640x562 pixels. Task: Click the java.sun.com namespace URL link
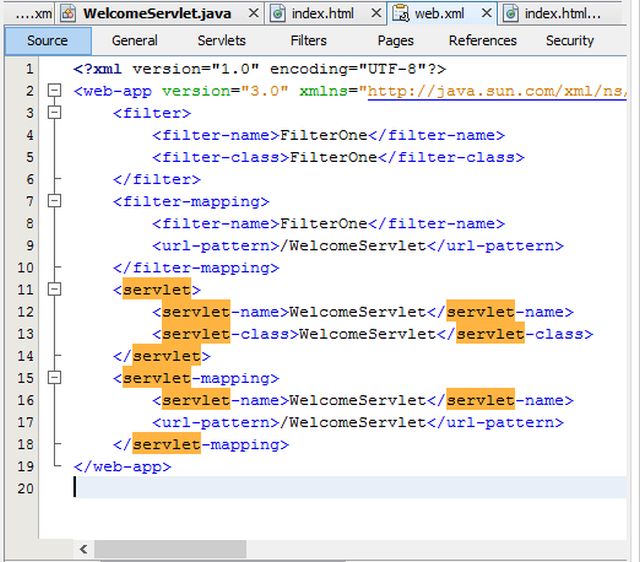(496, 91)
